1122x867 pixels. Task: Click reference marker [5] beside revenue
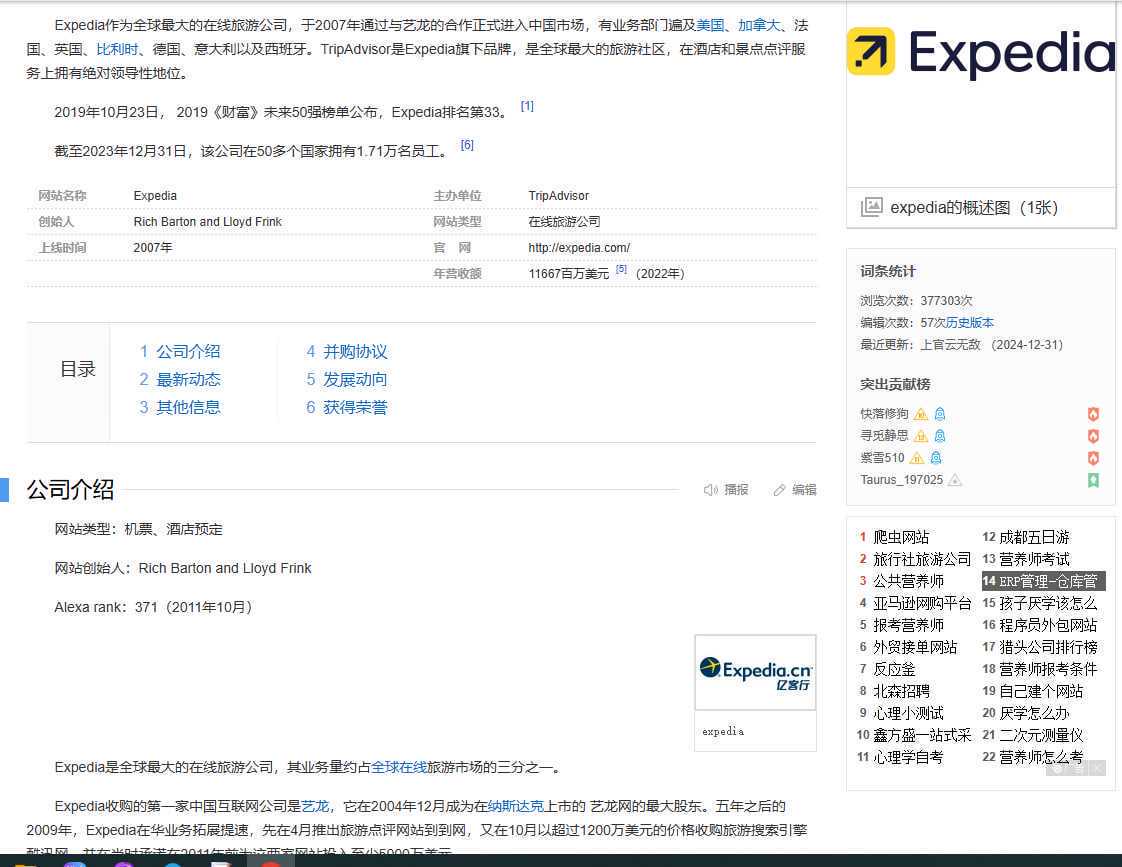click(x=621, y=269)
